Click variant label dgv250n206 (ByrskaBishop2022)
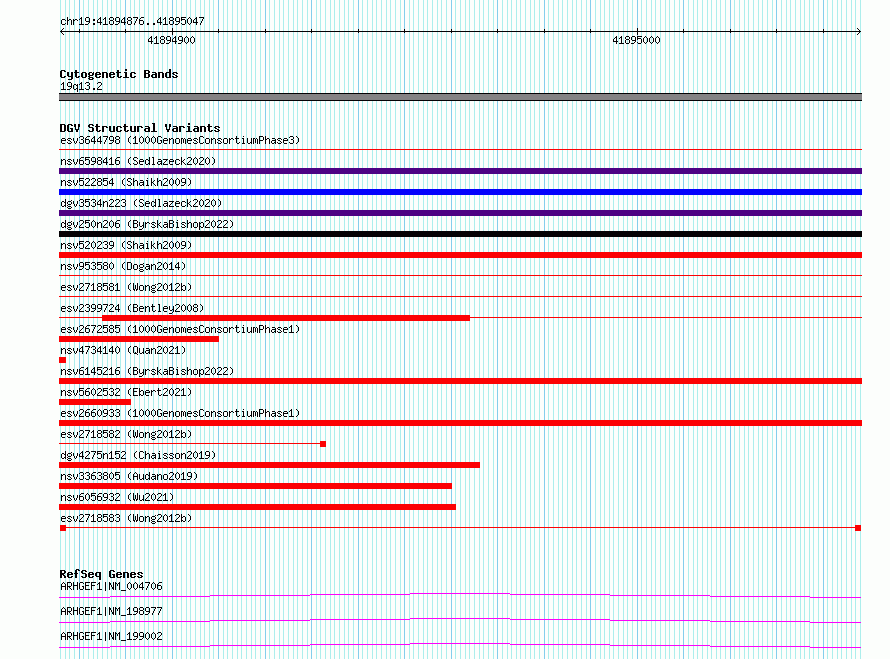Image resolution: width=890 pixels, height=659 pixels. (x=147, y=224)
